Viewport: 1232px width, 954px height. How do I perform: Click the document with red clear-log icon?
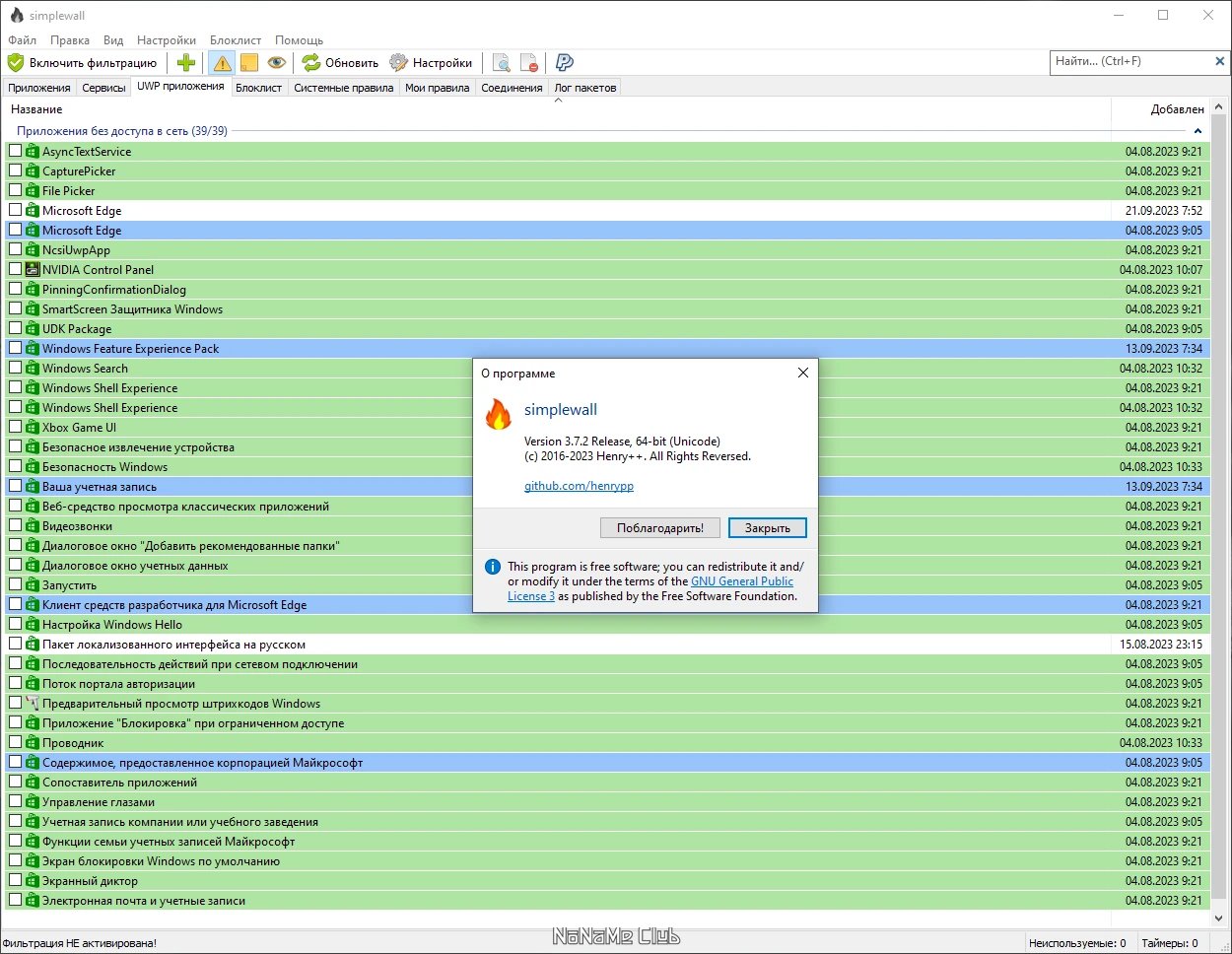529,63
